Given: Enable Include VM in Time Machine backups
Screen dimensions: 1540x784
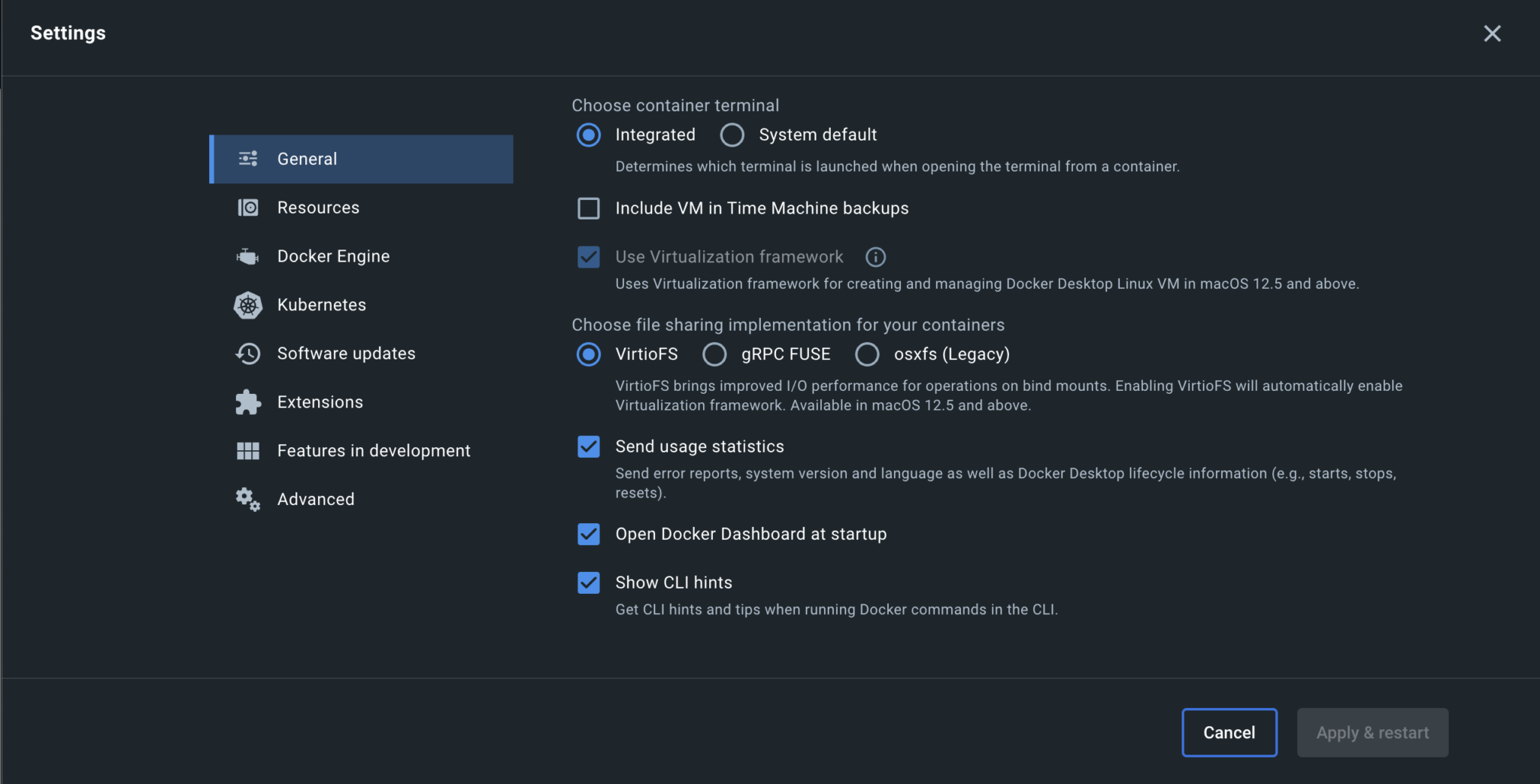Looking at the screenshot, I should [x=588, y=208].
